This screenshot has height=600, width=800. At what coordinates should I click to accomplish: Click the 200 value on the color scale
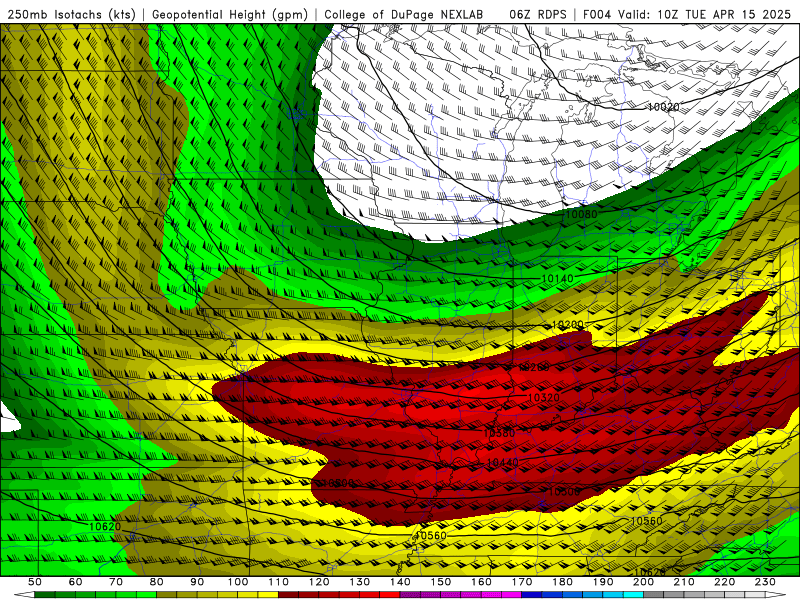[643, 582]
